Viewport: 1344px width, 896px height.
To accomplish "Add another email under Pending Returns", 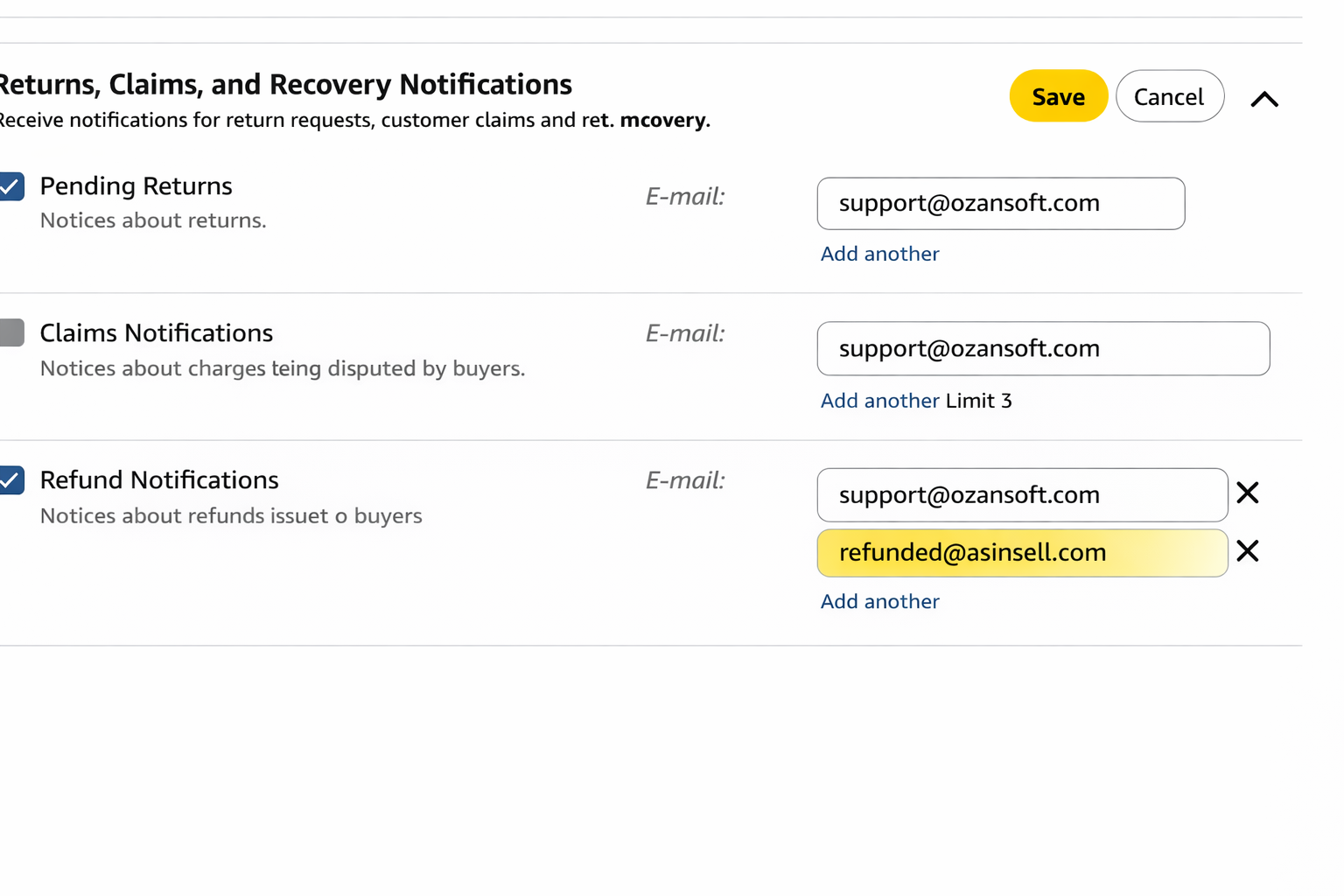I will [879, 254].
